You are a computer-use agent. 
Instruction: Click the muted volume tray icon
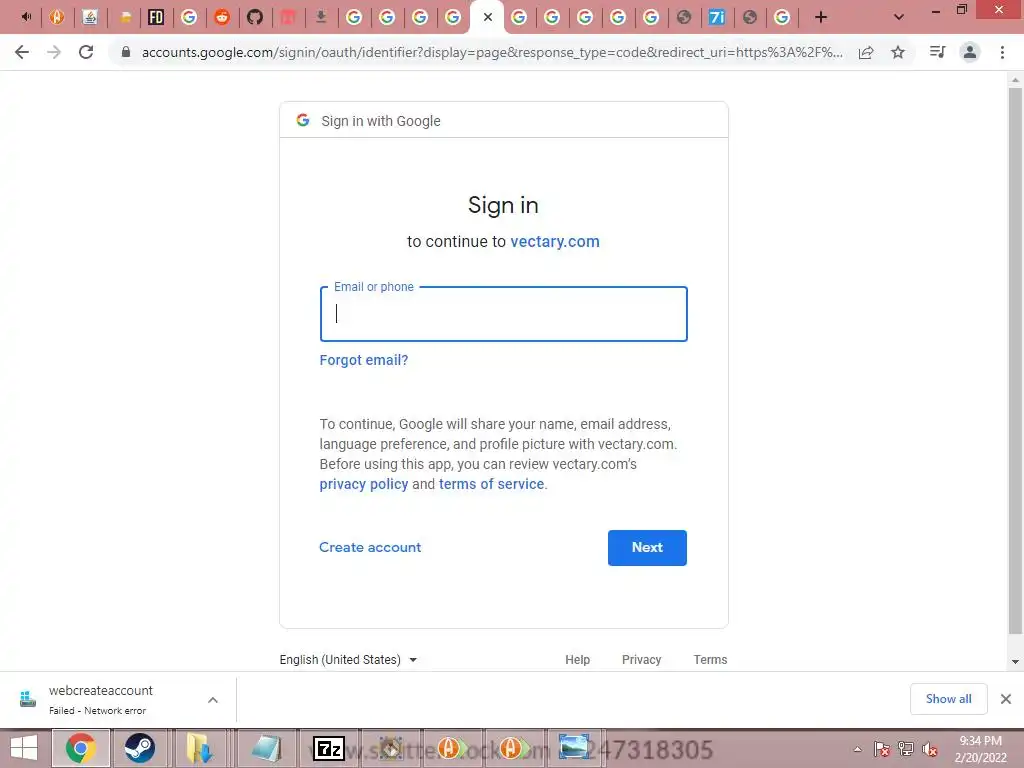point(931,749)
